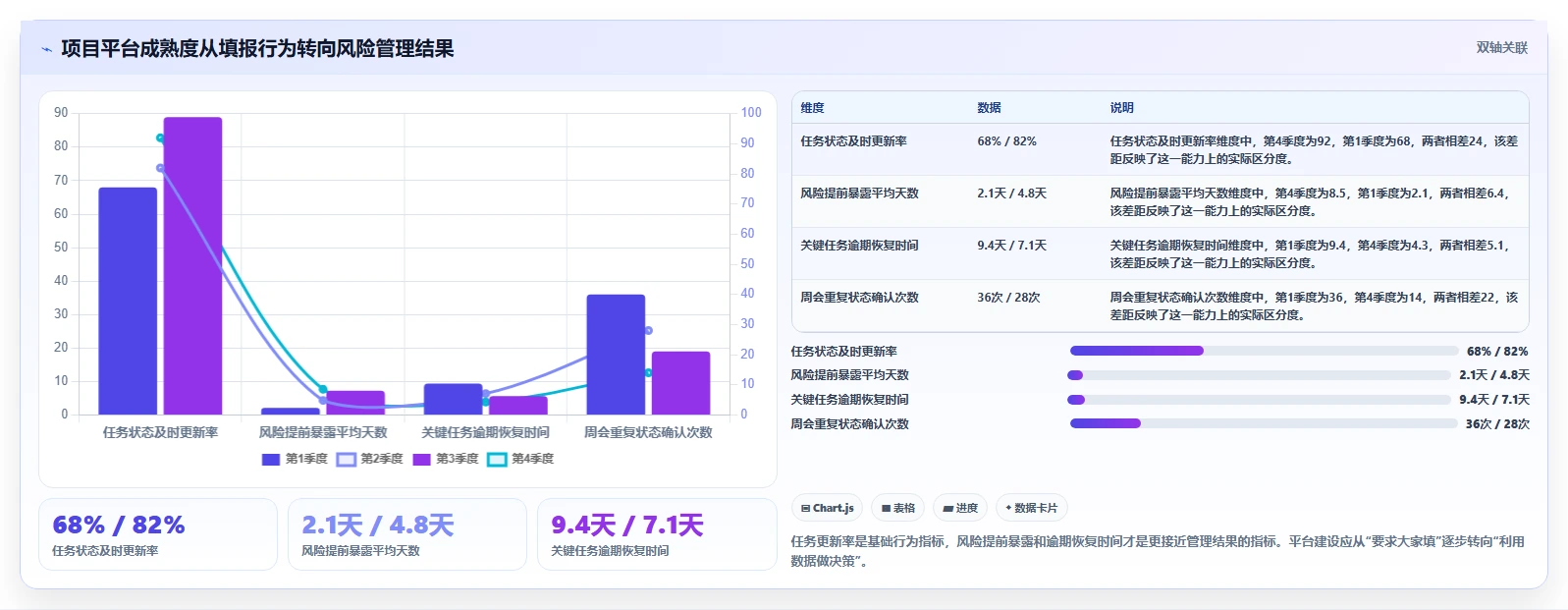
Task: Toggle the 第4季度 legend item
Action: point(521,459)
